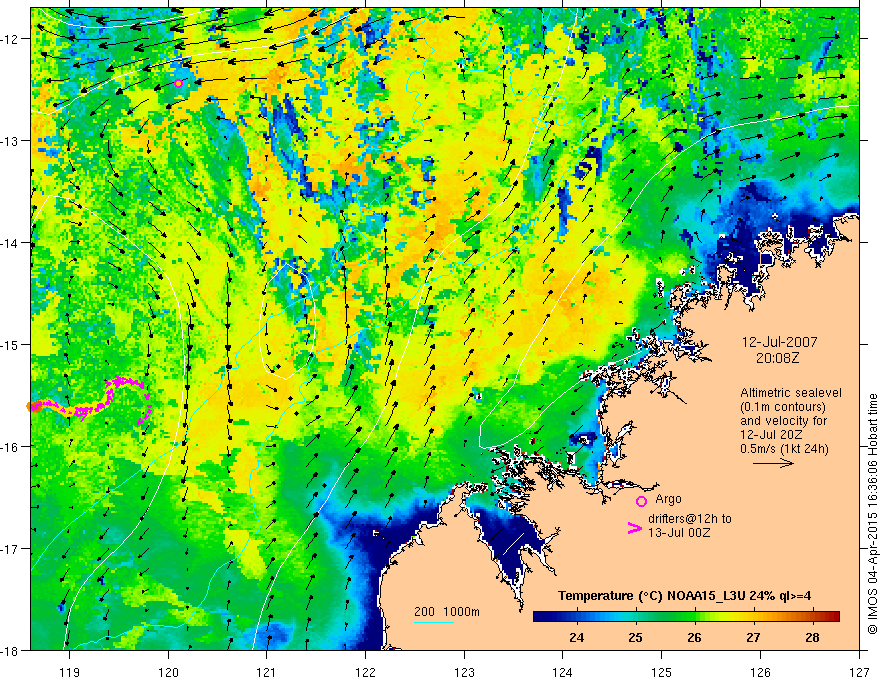Screen dimensions: 880x680
Task: Click the latitude axis label -18
Action: coord(11,650)
